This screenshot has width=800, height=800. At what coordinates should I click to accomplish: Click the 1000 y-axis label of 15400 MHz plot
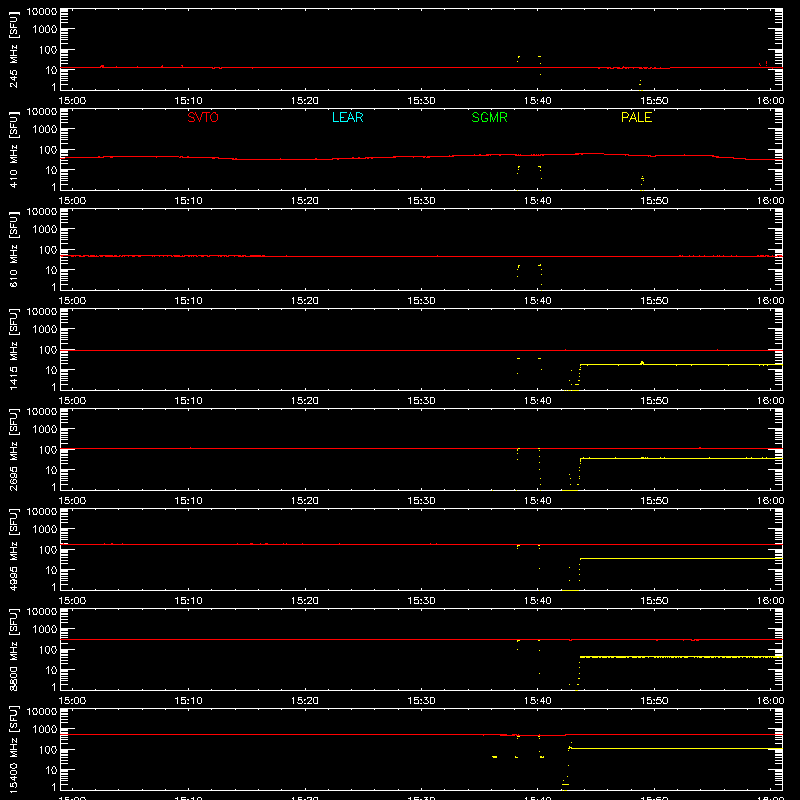45,730
